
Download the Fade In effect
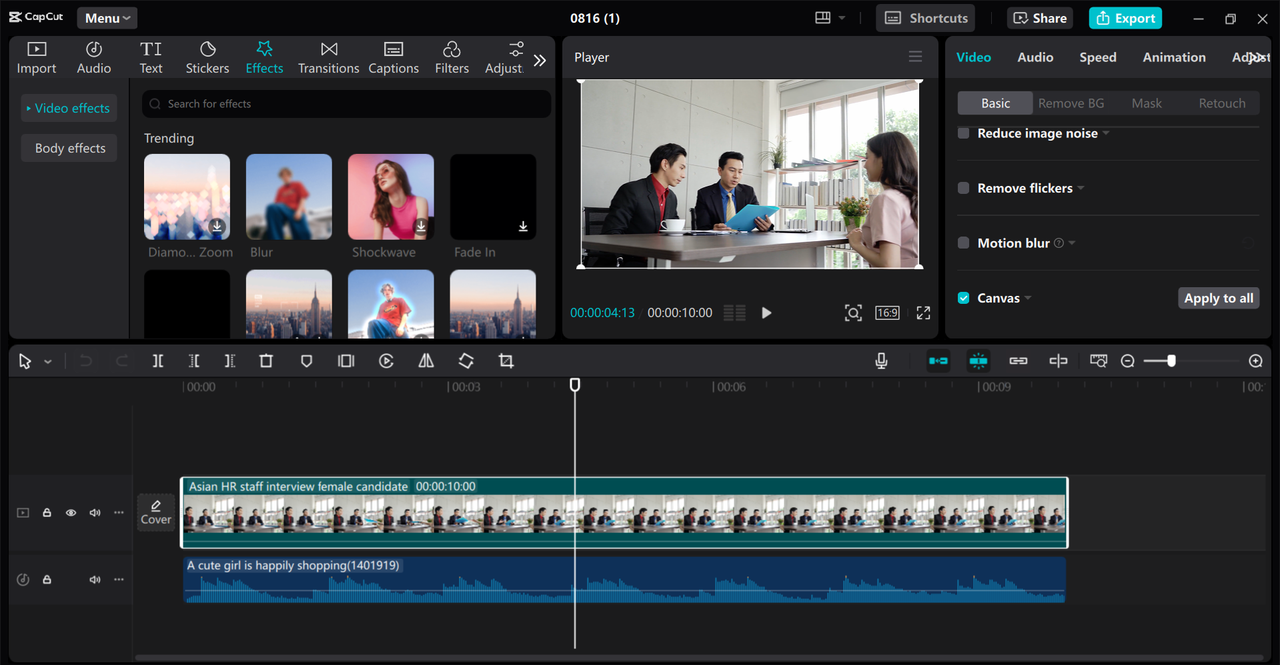pos(523,227)
